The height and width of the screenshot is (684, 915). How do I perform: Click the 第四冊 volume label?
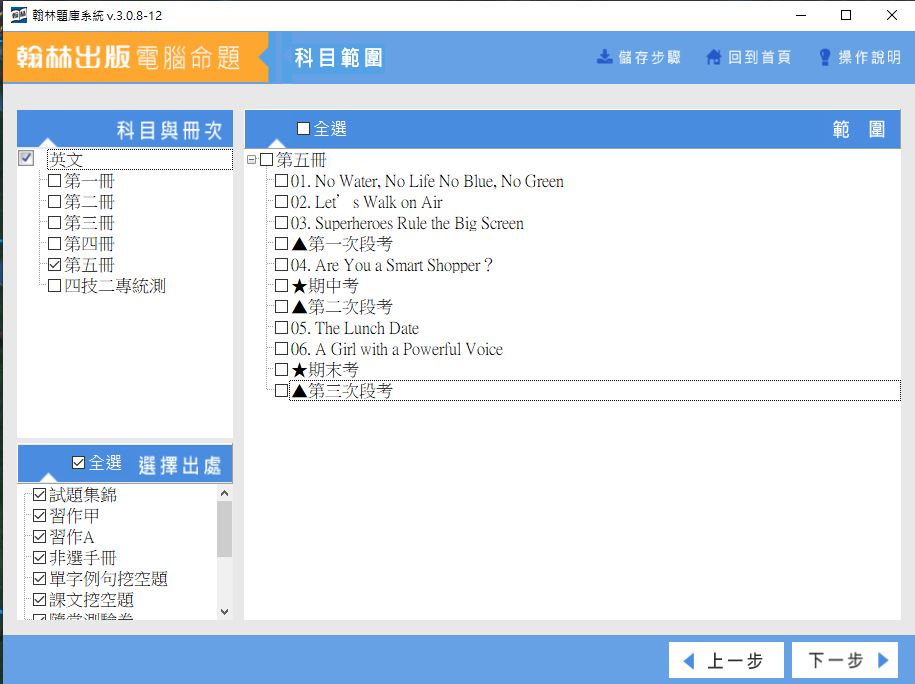(x=89, y=244)
